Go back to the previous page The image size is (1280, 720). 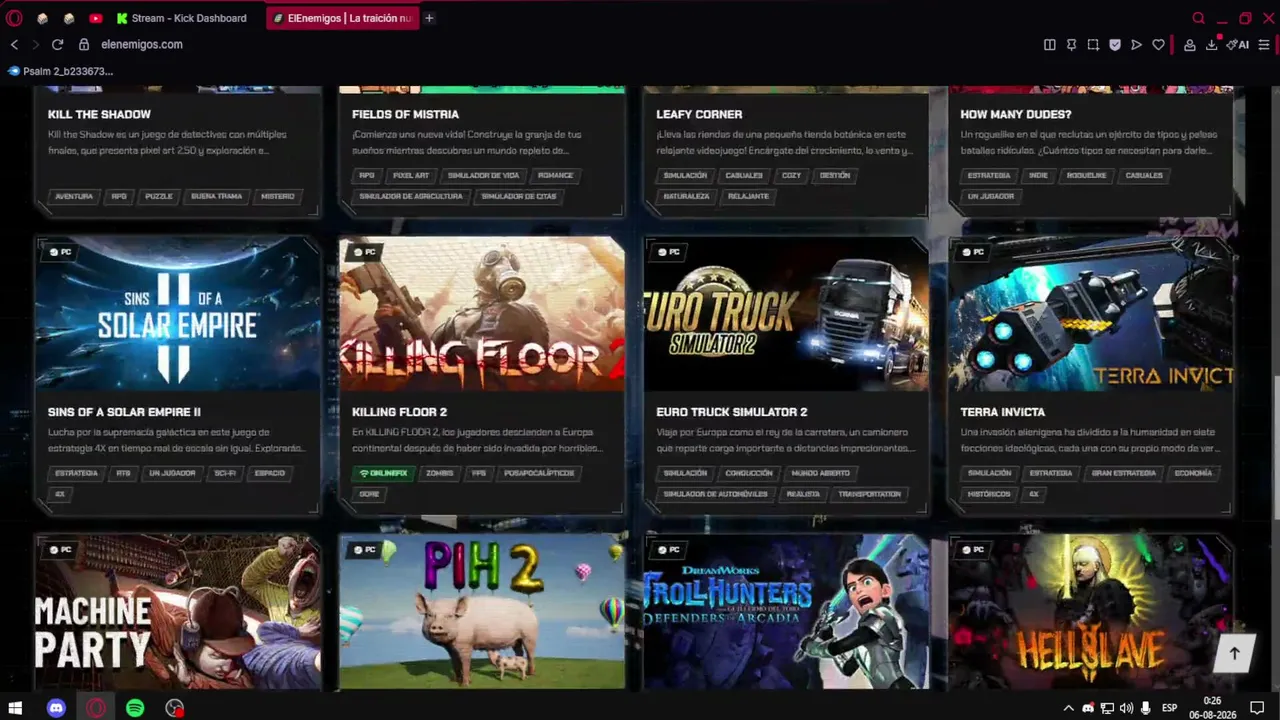[14, 45]
